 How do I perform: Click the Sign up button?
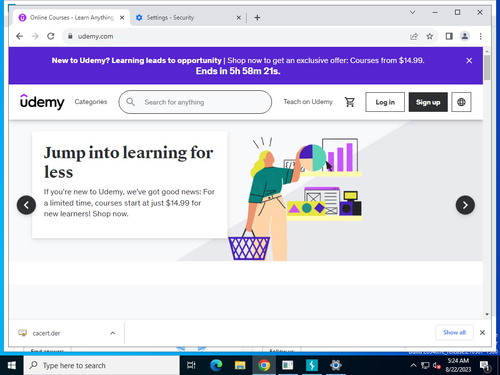tap(428, 102)
